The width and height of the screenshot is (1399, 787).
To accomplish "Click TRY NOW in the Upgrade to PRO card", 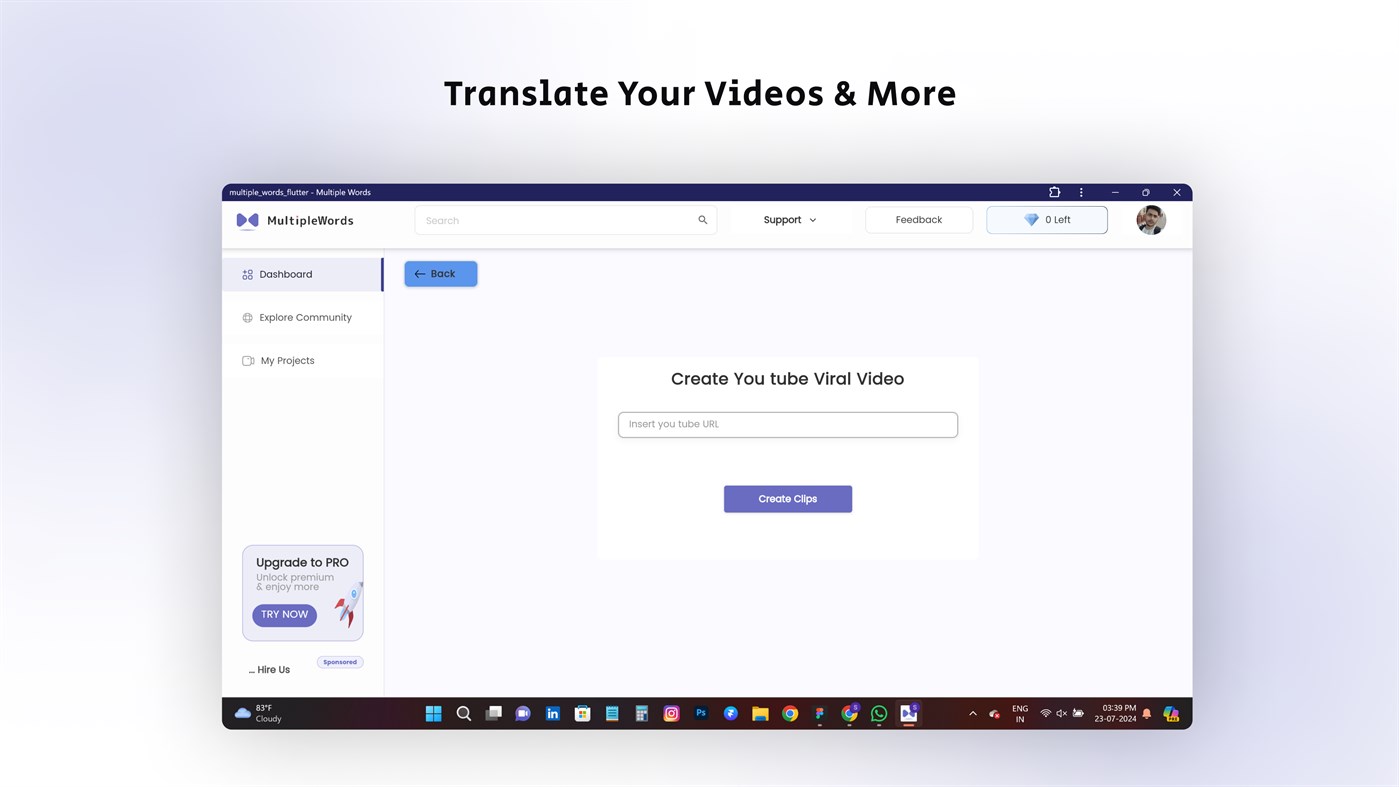I will tap(284, 614).
